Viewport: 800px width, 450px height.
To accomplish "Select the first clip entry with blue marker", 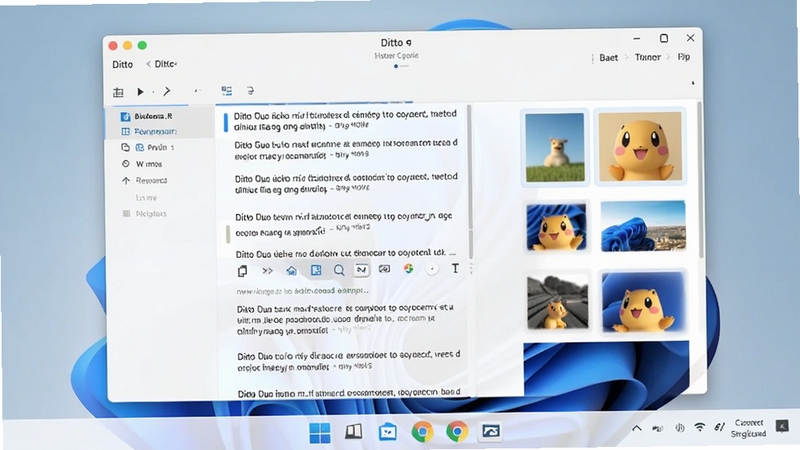I will pos(345,119).
